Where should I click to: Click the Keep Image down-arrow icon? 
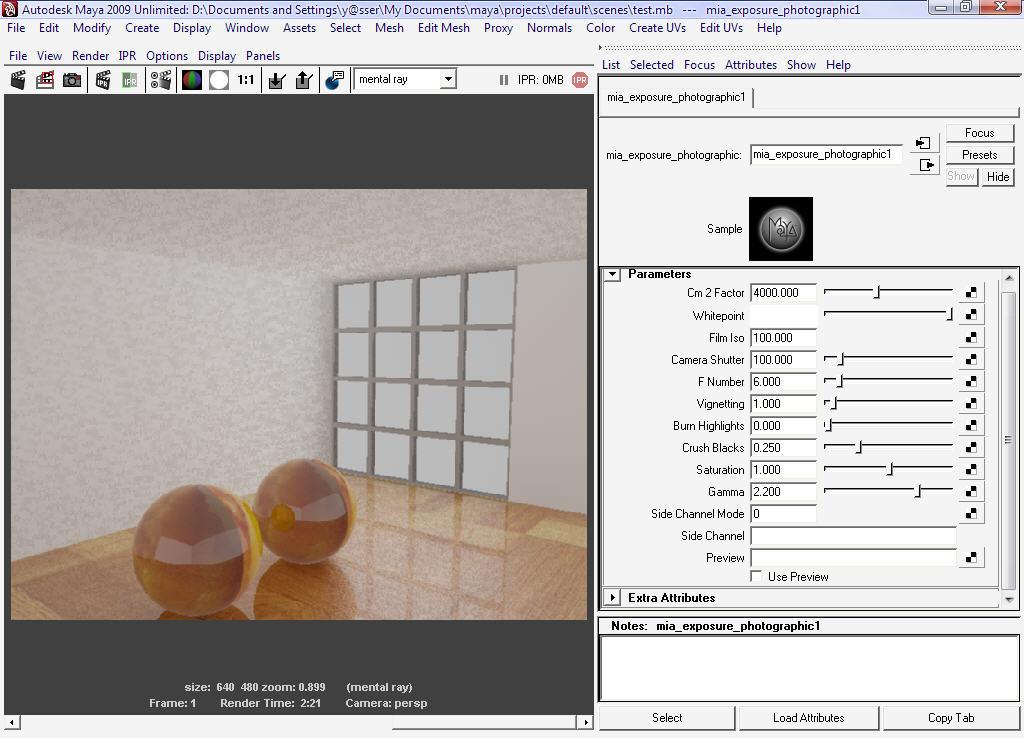click(277, 80)
